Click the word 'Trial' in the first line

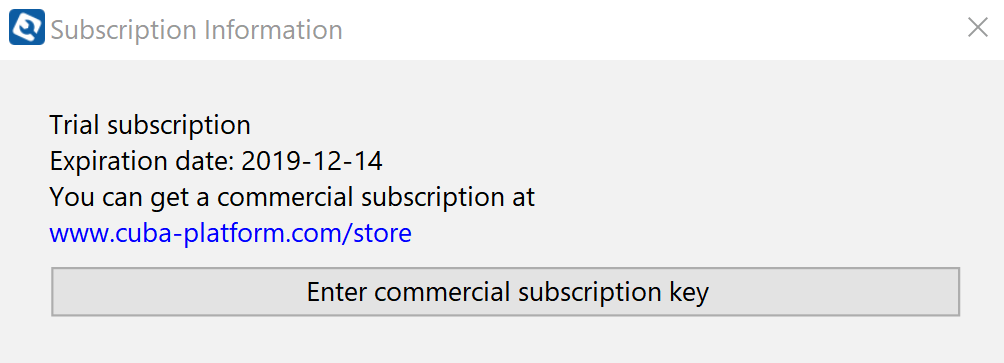point(74,125)
